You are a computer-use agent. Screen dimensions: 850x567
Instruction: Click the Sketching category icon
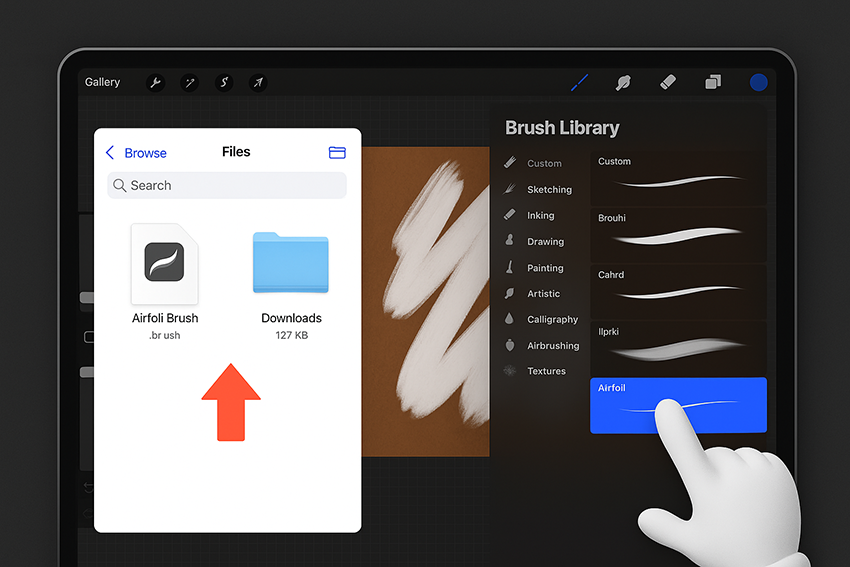tap(510, 188)
